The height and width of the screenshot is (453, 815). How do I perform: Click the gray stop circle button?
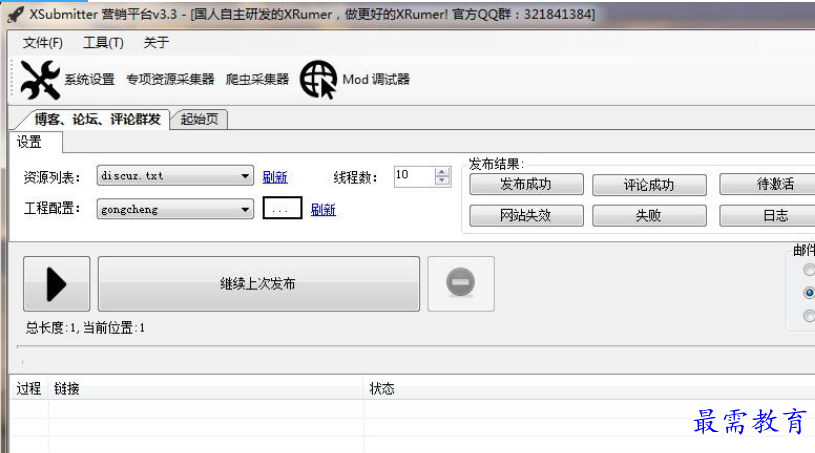click(461, 284)
